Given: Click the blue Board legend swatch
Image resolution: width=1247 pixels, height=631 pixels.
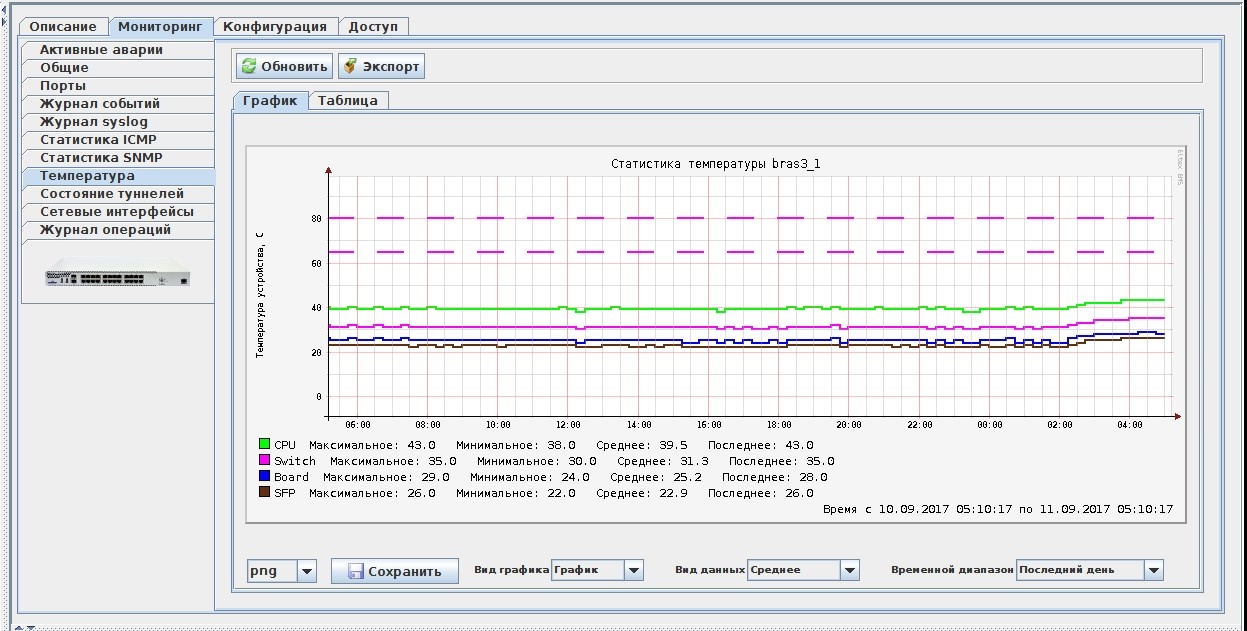Looking at the screenshot, I should 265,477.
